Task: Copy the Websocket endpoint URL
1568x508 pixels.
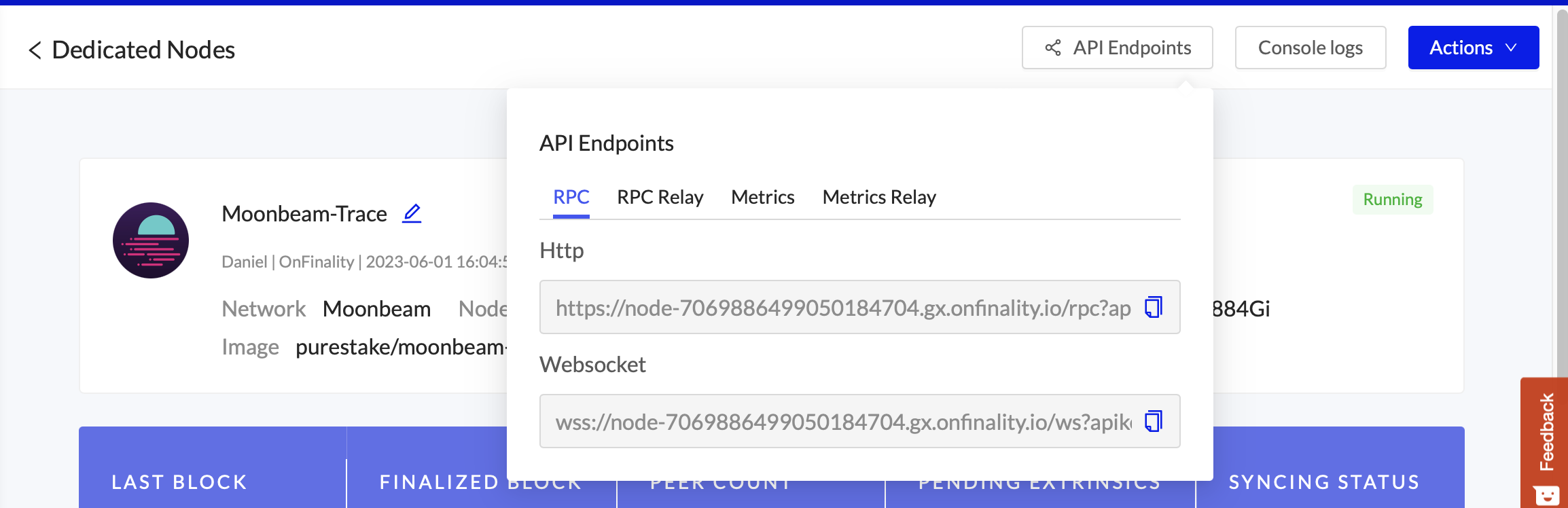Action: tap(1154, 421)
